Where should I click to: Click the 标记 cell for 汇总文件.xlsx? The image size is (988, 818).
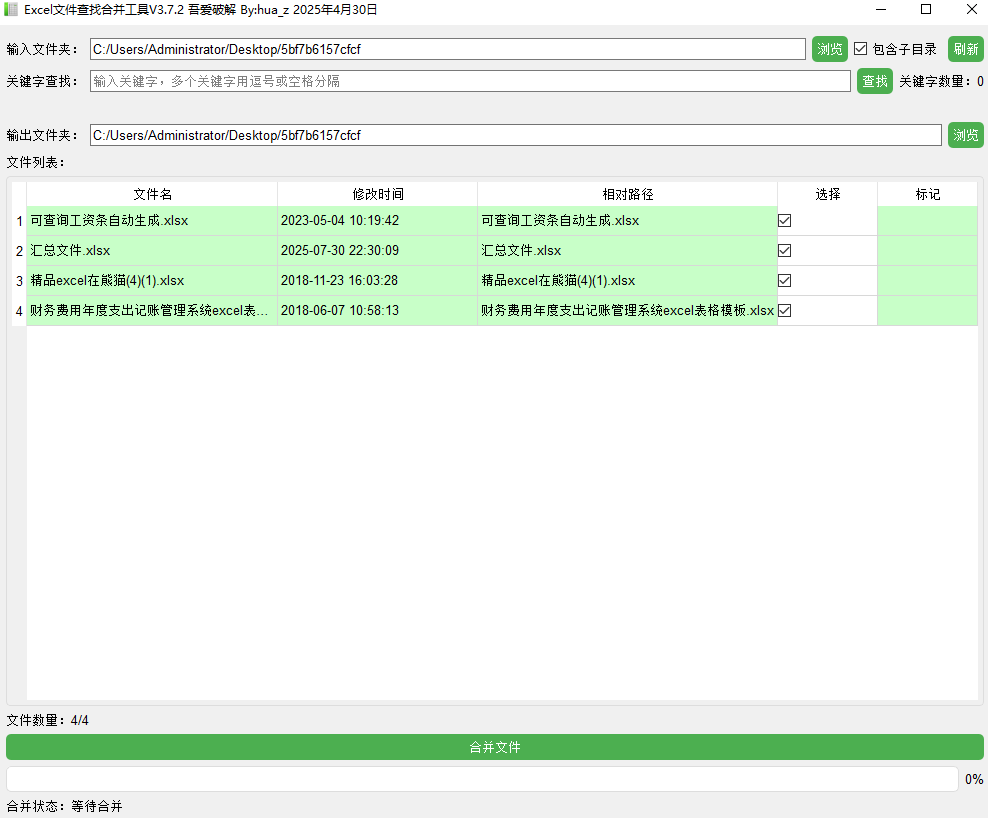927,251
